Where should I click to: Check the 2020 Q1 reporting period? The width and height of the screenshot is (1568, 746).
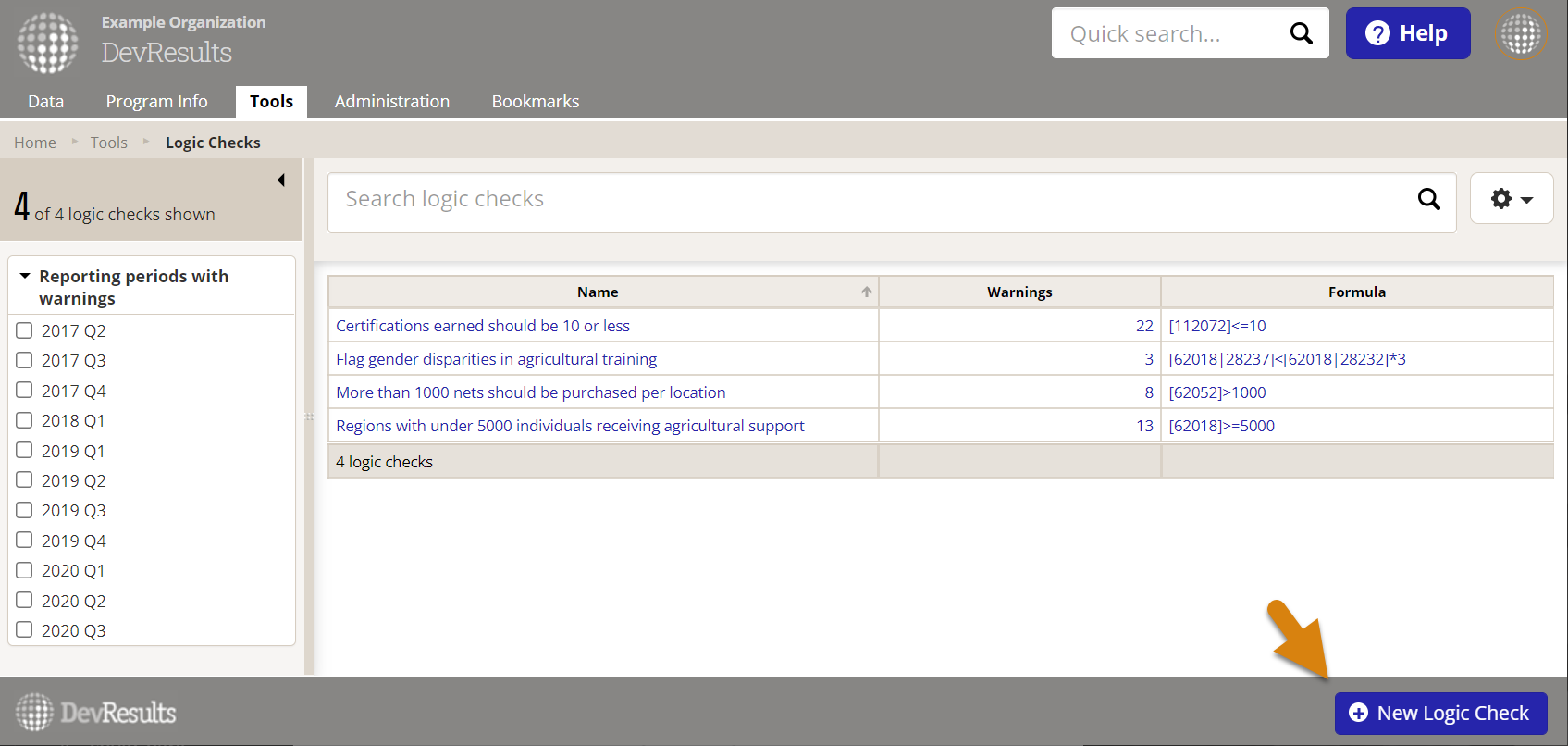24,570
